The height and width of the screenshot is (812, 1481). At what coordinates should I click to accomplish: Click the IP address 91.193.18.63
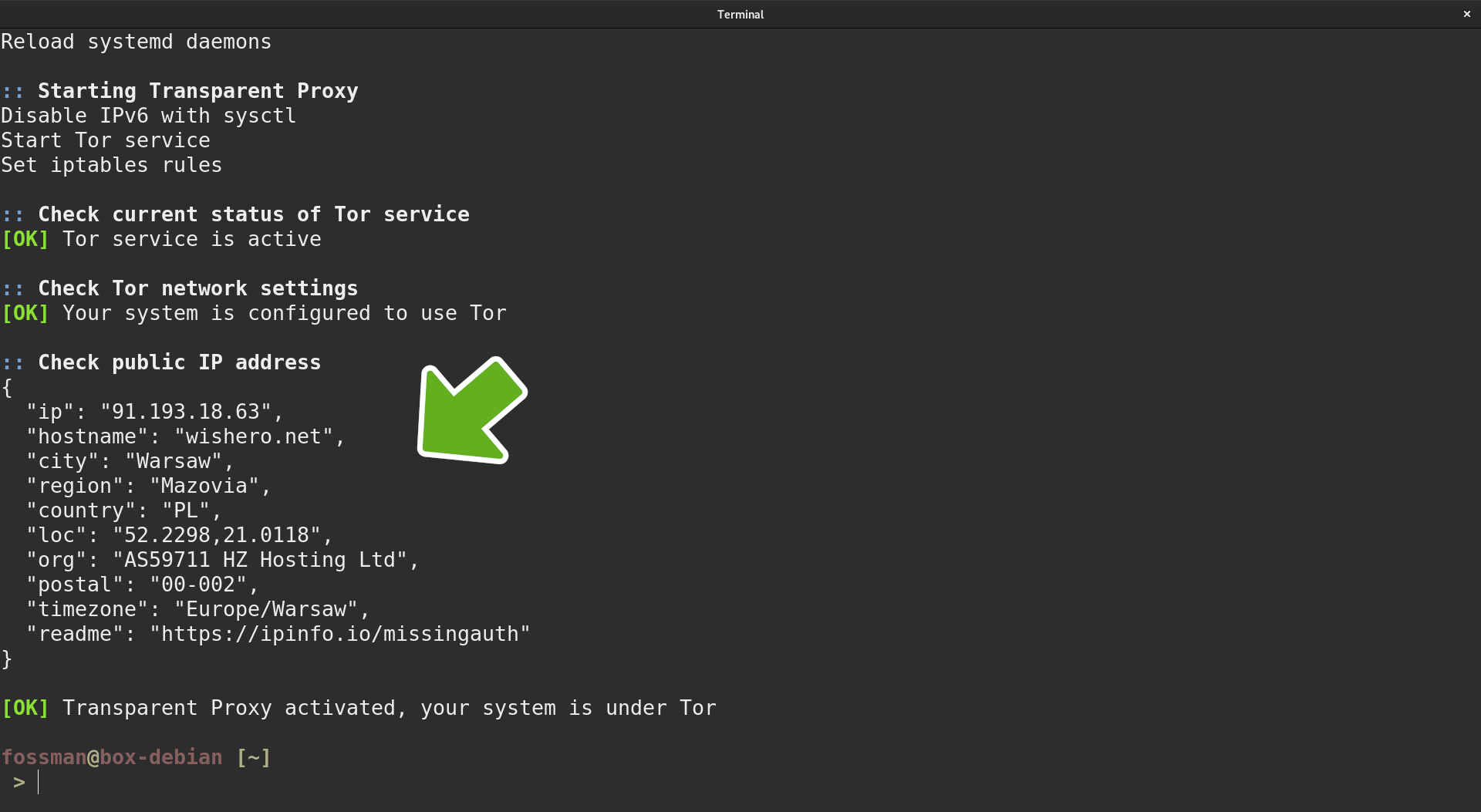pos(185,412)
